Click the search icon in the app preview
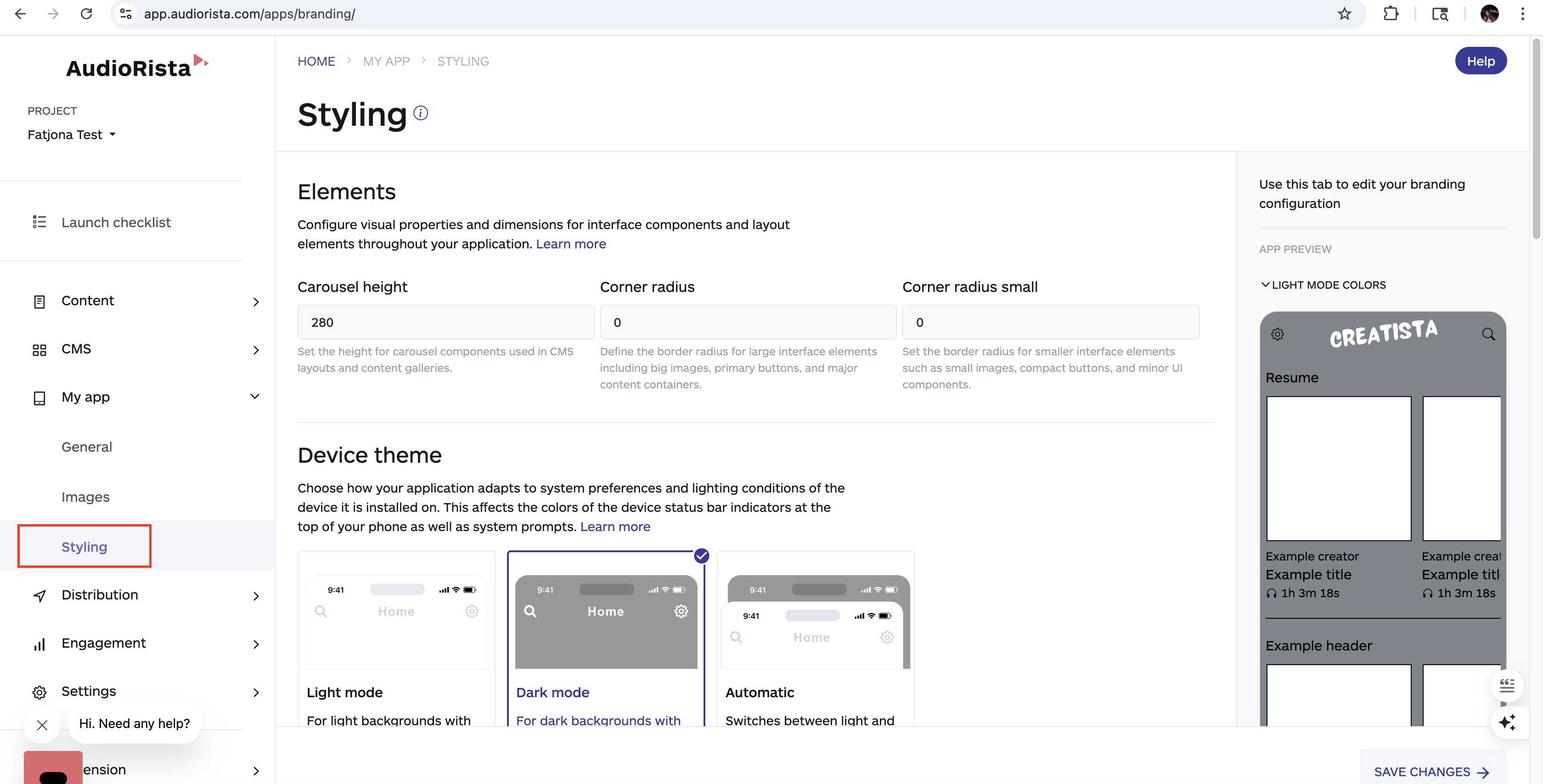 click(x=1489, y=334)
